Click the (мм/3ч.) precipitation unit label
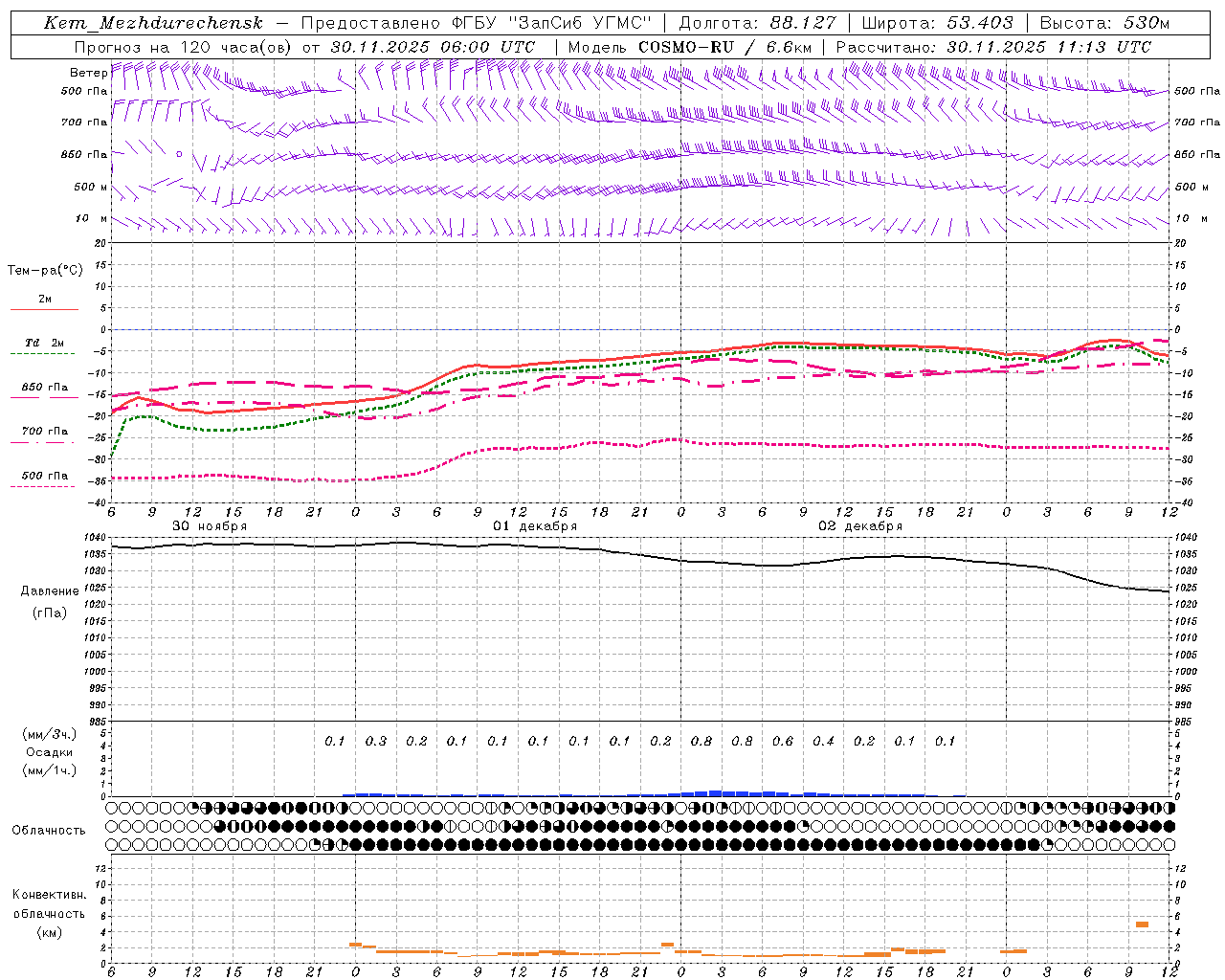Image resolution: width=1225 pixels, height=980 pixels. coord(50,734)
